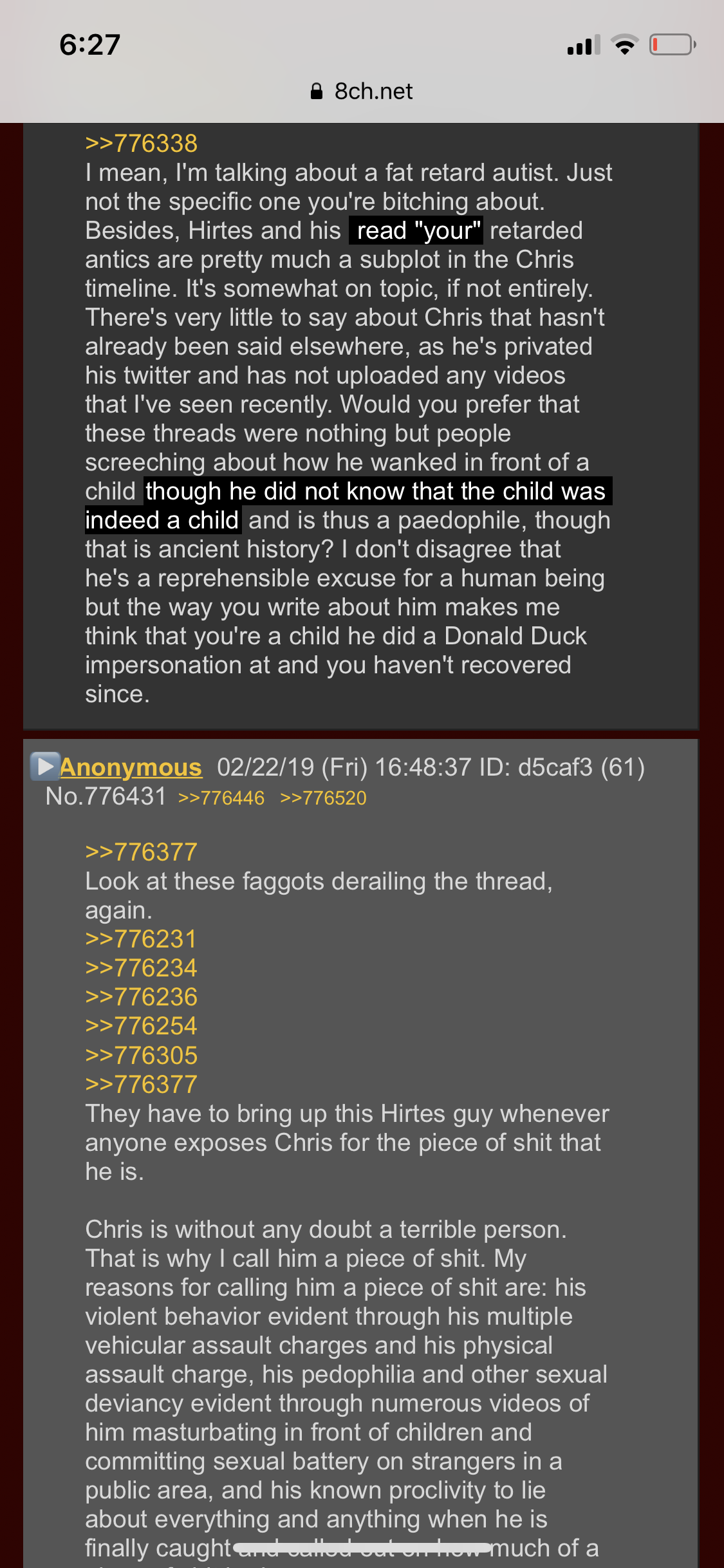Jump to quoted post >>776231

[x=140, y=939]
